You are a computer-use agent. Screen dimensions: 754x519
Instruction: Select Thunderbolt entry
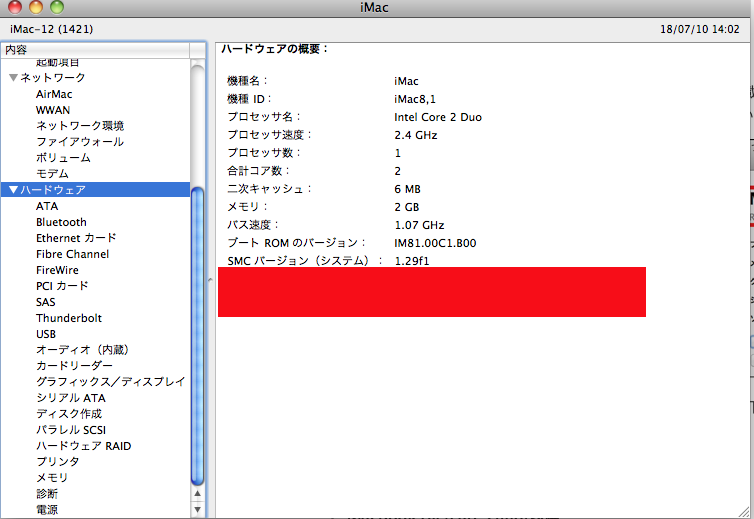(x=69, y=317)
